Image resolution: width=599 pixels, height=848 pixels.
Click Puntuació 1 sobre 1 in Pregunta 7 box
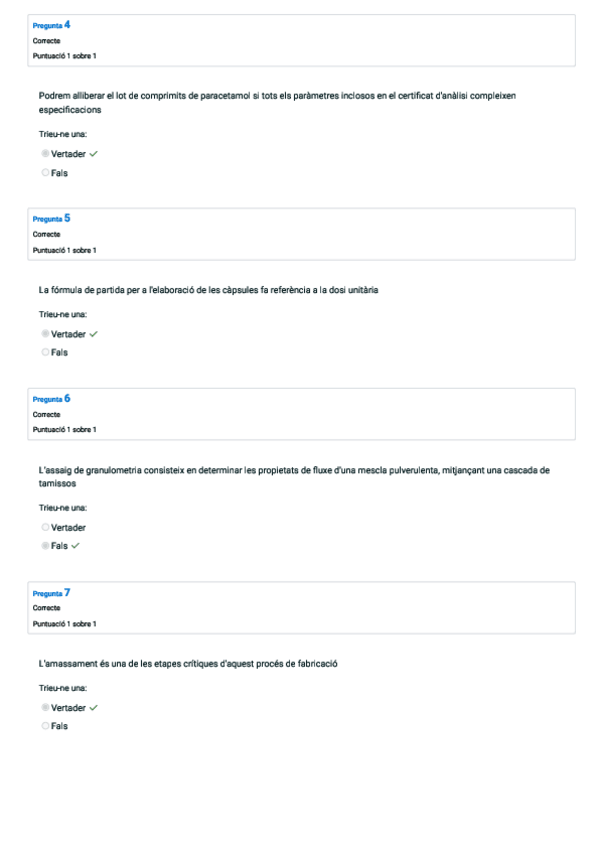[64, 624]
